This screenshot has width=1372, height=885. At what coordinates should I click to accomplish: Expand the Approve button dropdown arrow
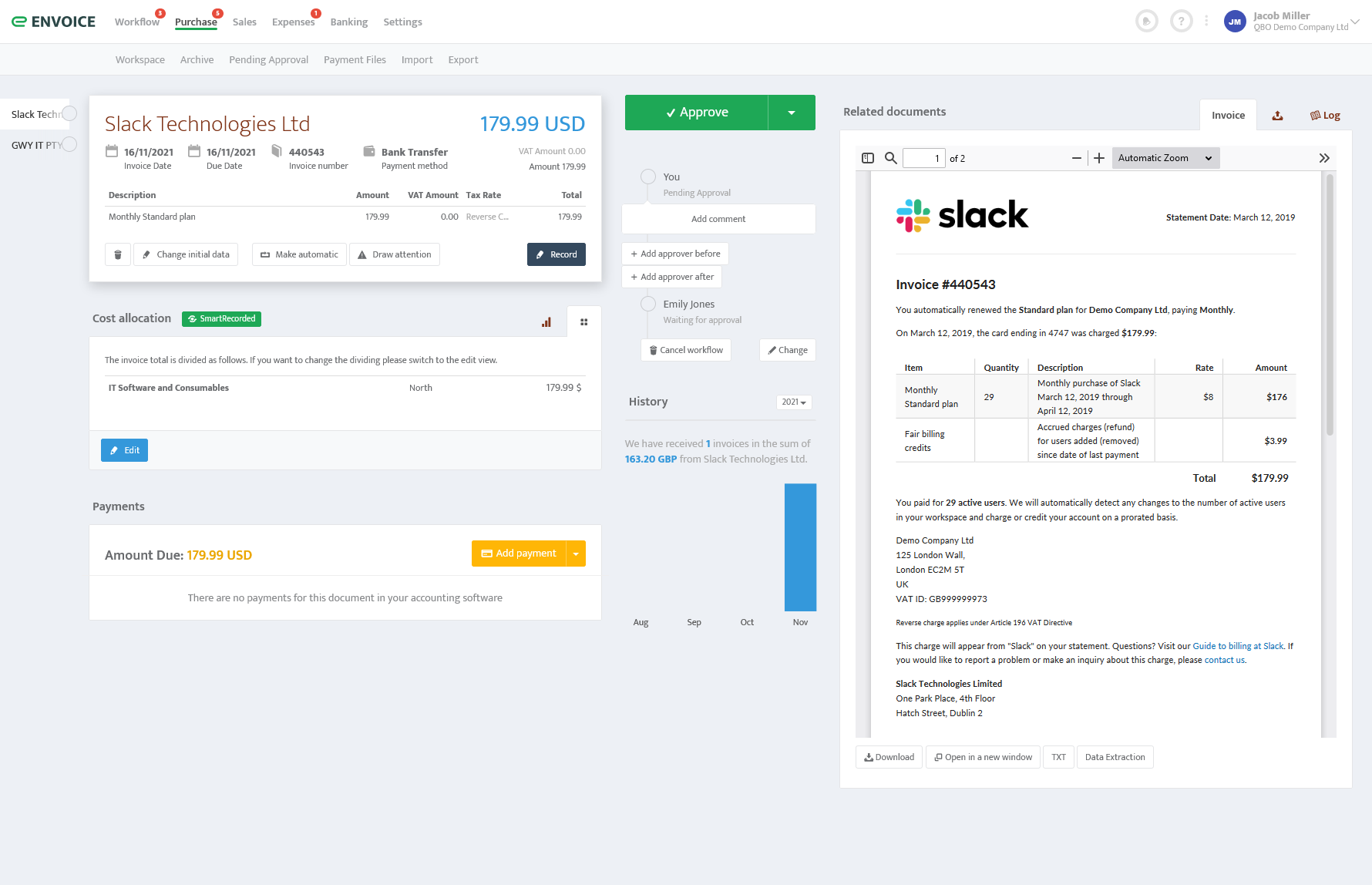(792, 113)
